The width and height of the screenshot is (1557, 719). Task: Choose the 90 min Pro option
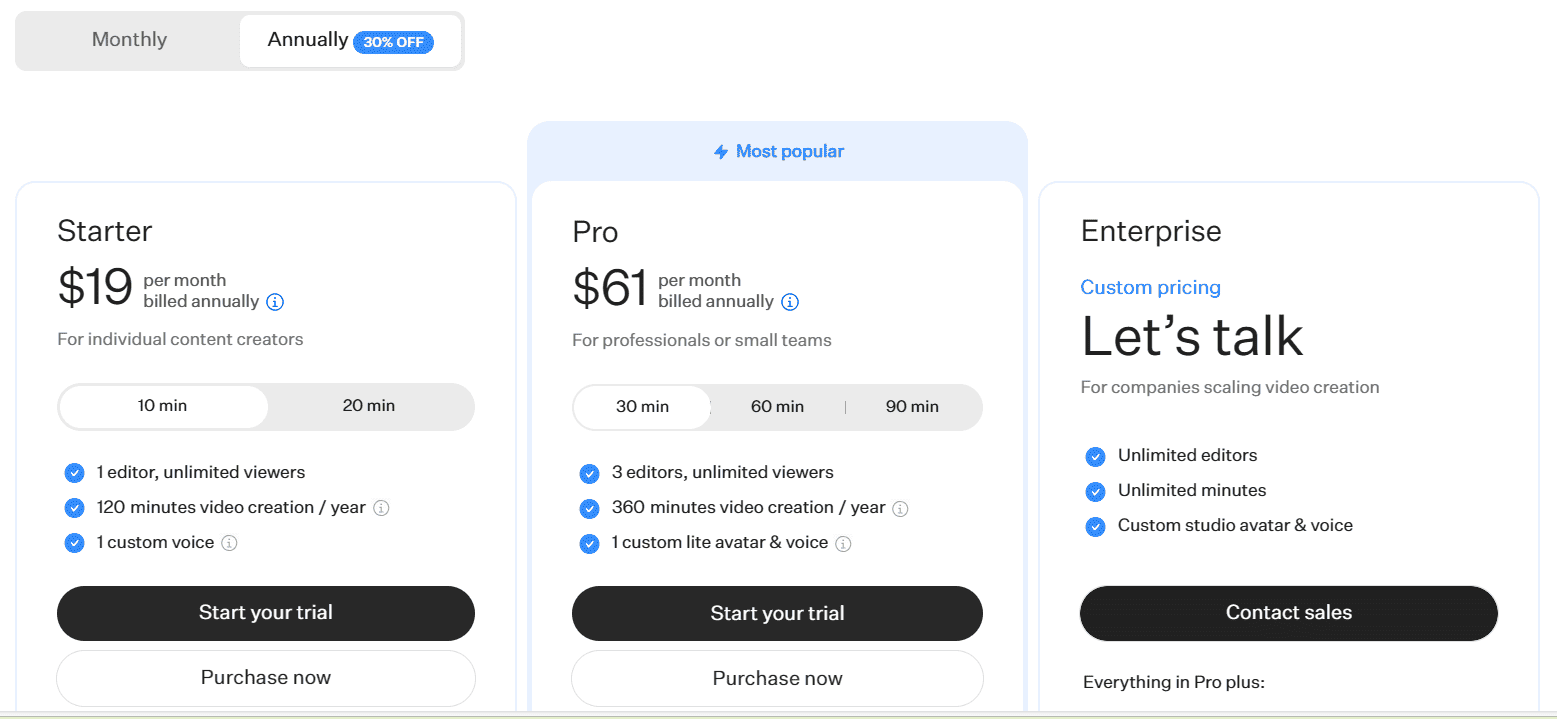click(x=912, y=407)
